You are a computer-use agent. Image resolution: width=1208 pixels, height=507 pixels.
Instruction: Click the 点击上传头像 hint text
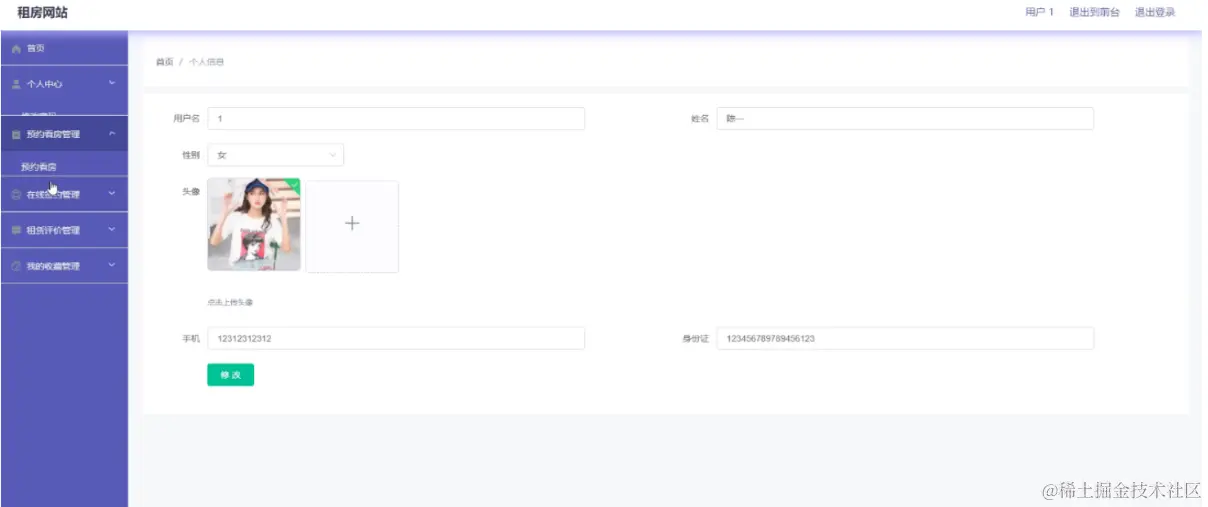[230, 302]
